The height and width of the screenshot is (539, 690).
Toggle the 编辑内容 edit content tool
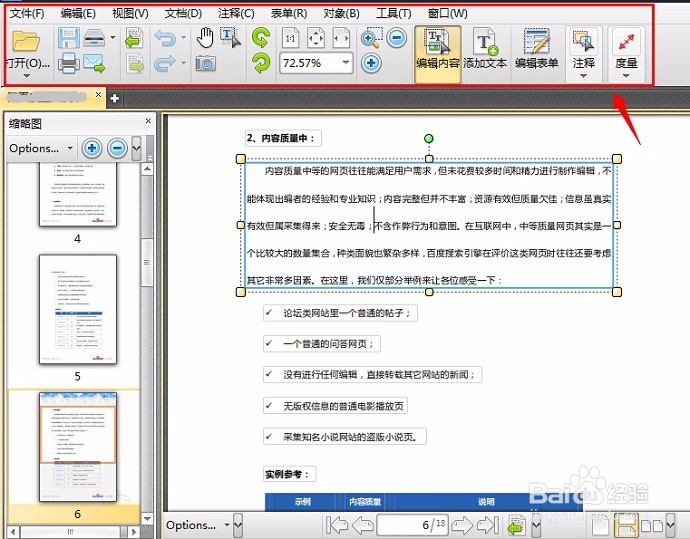(x=437, y=54)
